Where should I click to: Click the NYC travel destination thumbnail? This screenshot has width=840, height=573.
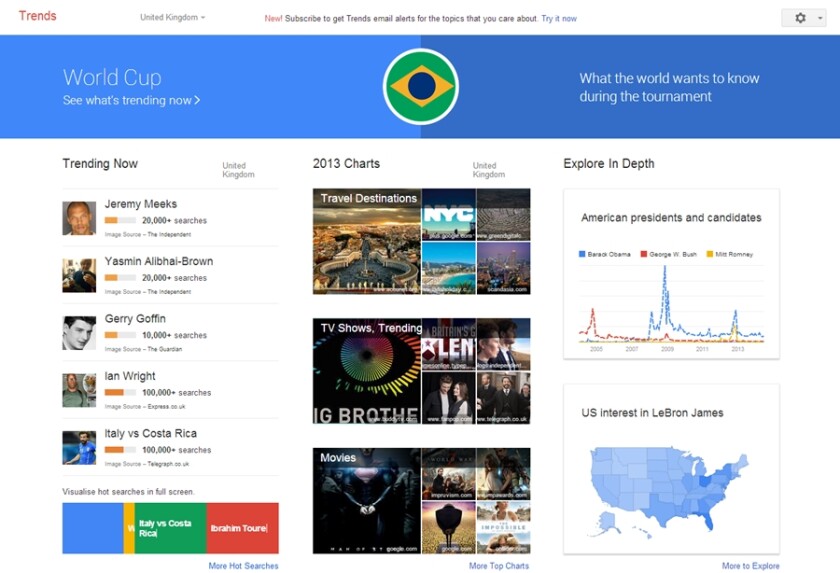coord(448,214)
